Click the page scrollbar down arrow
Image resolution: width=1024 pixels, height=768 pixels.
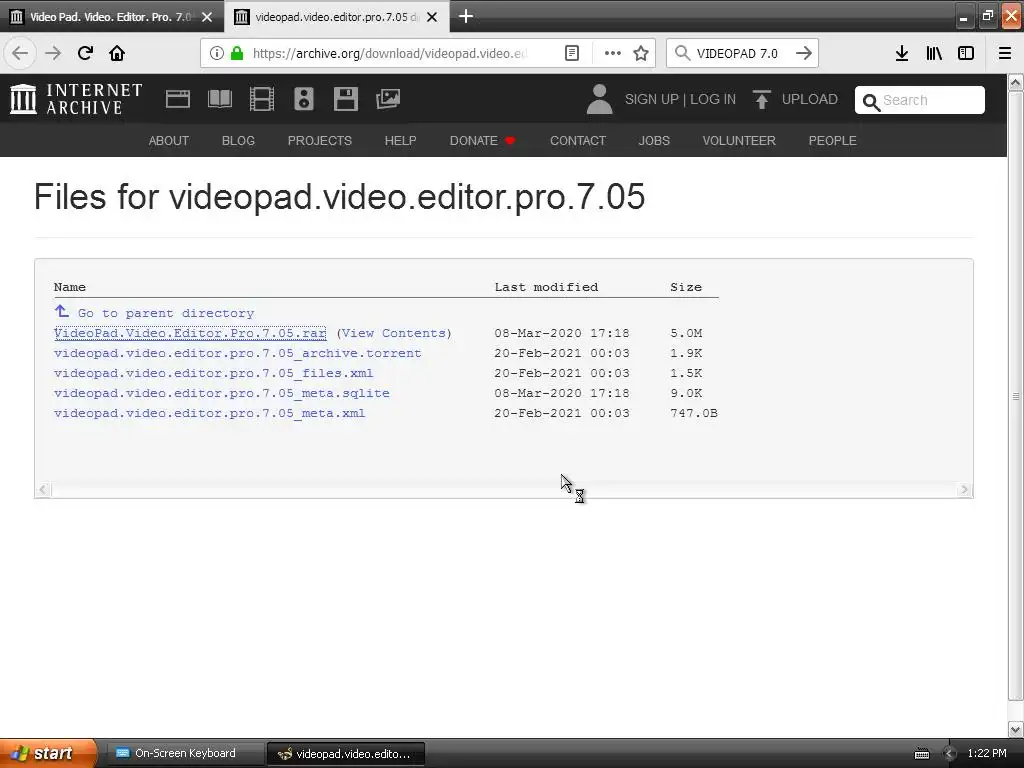click(x=1016, y=729)
